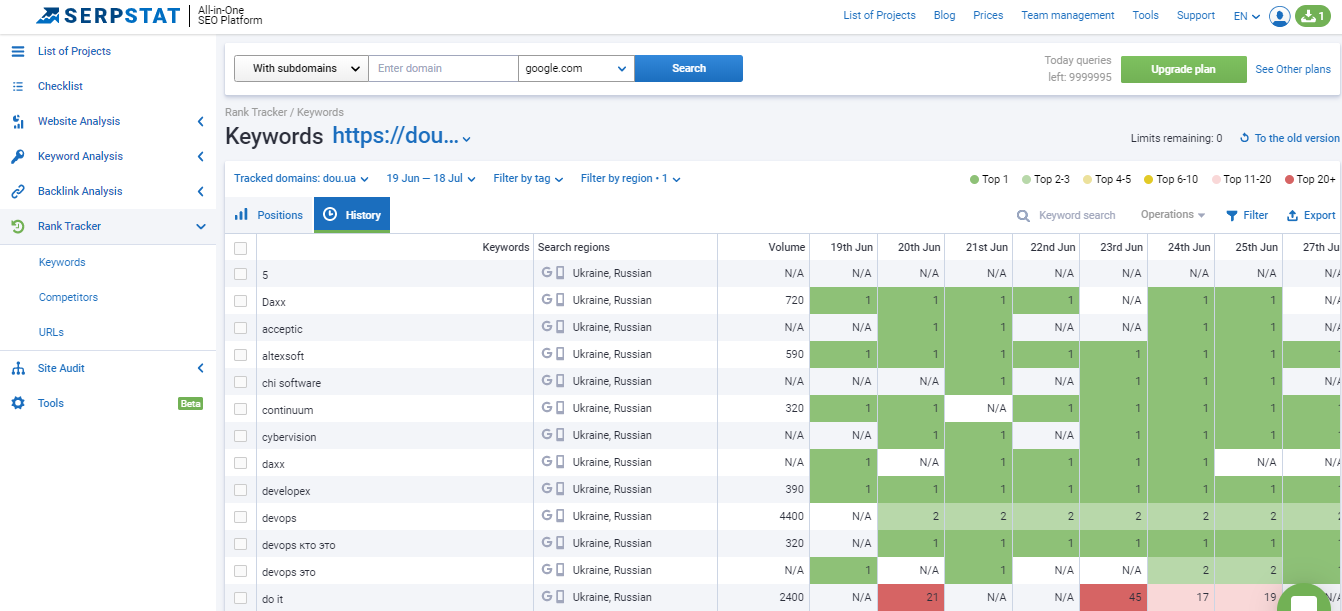Check the box for Daxx keyword
The height and width of the screenshot is (611, 1342).
[x=240, y=301]
